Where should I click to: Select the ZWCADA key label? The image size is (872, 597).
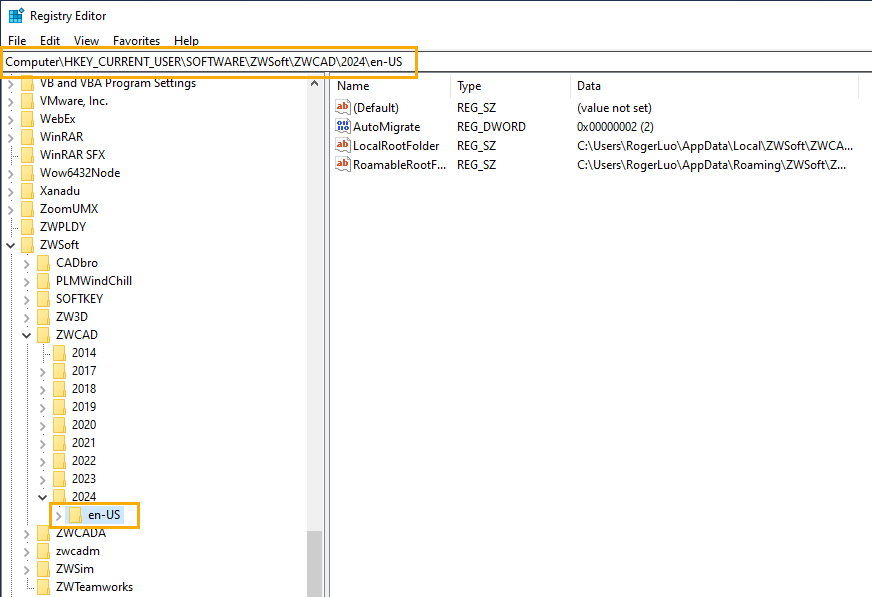pyautogui.click(x=81, y=533)
